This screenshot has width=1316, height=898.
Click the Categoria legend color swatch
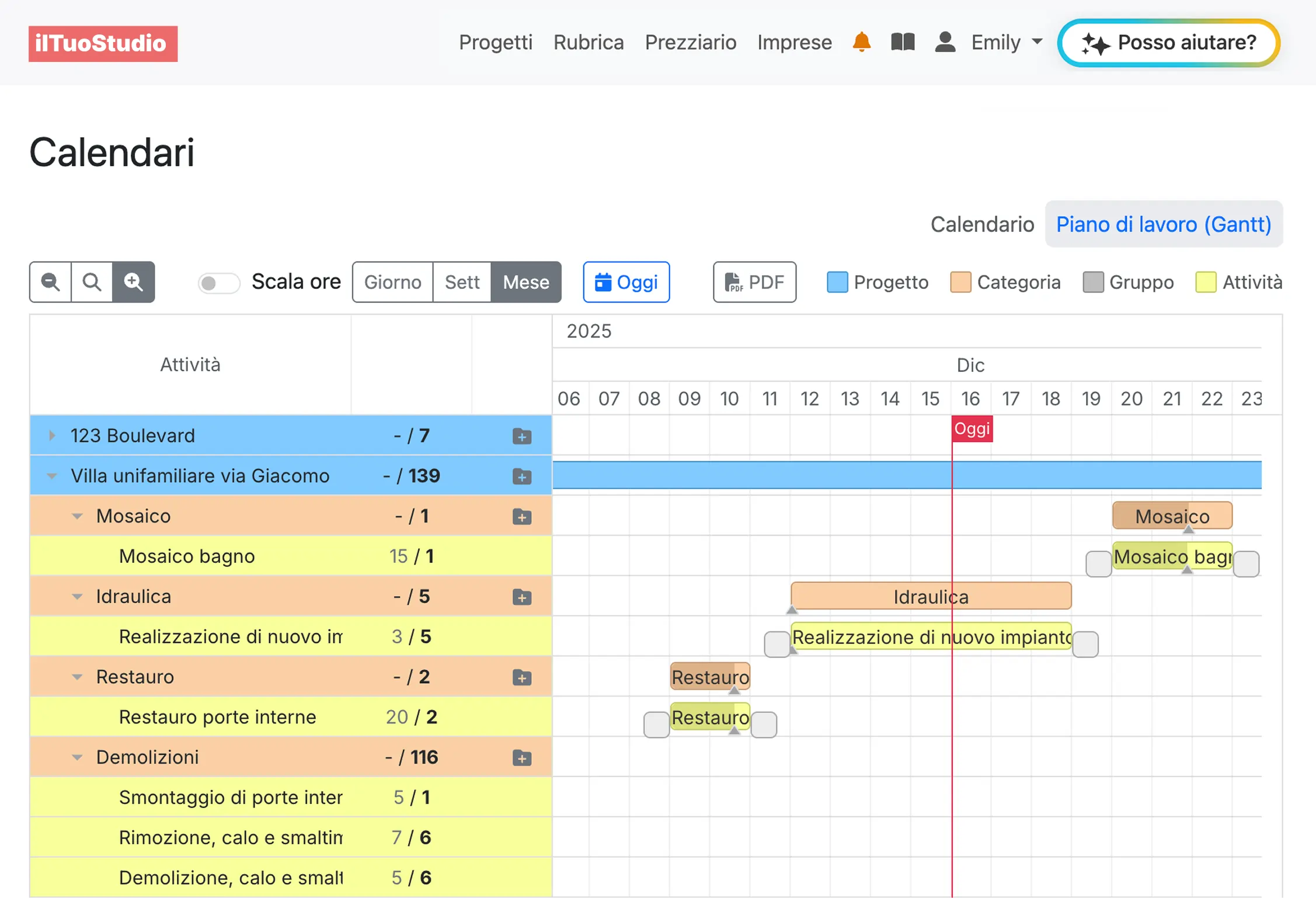click(x=960, y=282)
